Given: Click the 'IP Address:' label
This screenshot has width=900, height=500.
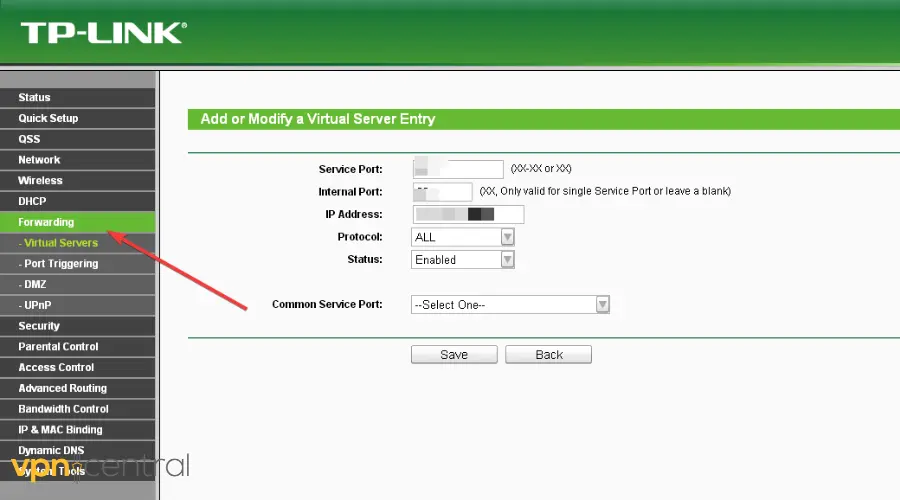Looking at the screenshot, I should [354, 214].
